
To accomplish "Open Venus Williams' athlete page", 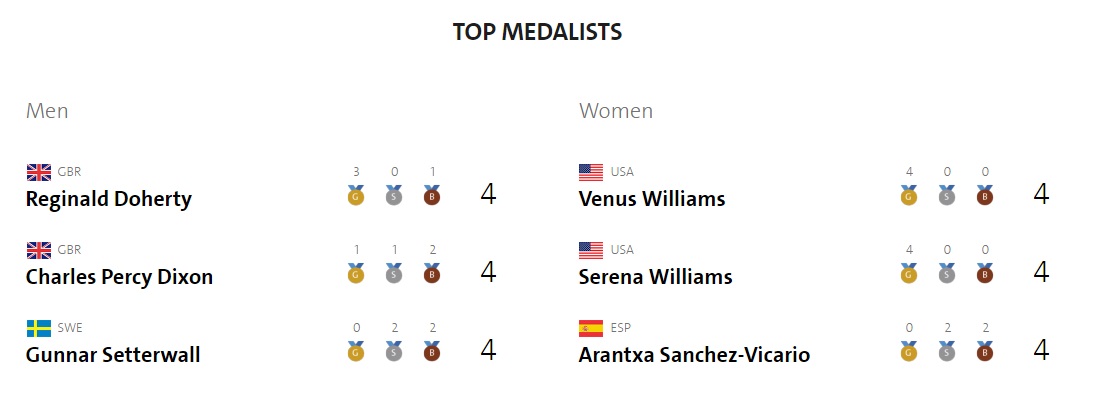I will pos(652,199).
